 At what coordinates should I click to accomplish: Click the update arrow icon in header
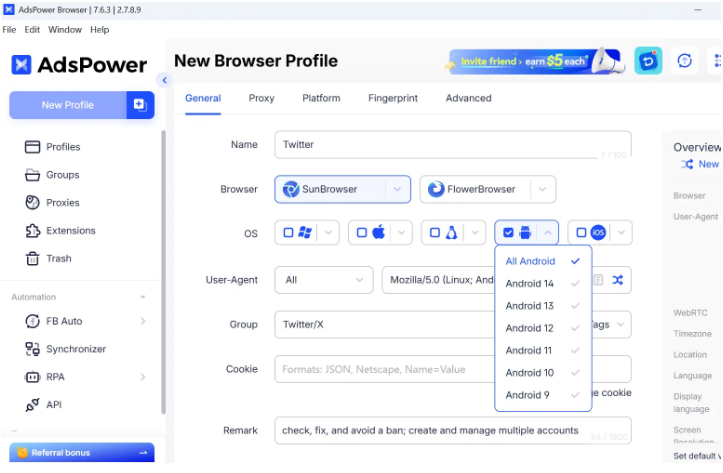(685, 60)
